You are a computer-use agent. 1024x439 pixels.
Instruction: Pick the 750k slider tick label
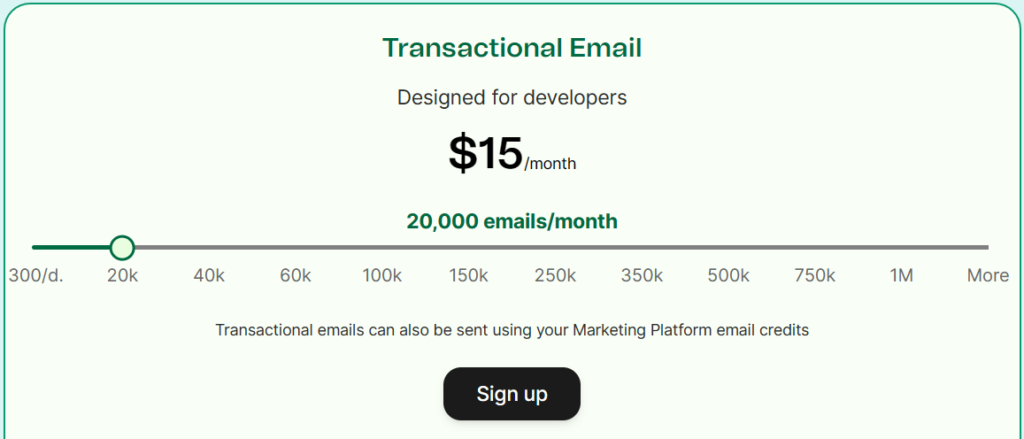pos(815,276)
